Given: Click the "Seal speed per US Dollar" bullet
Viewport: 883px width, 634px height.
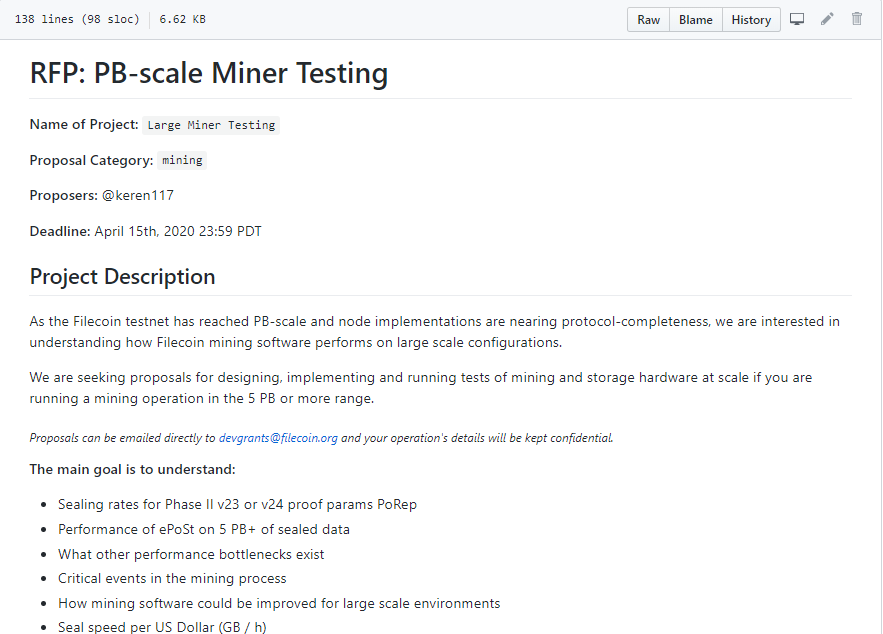Looking at the screenshot, I should [162, 628].
